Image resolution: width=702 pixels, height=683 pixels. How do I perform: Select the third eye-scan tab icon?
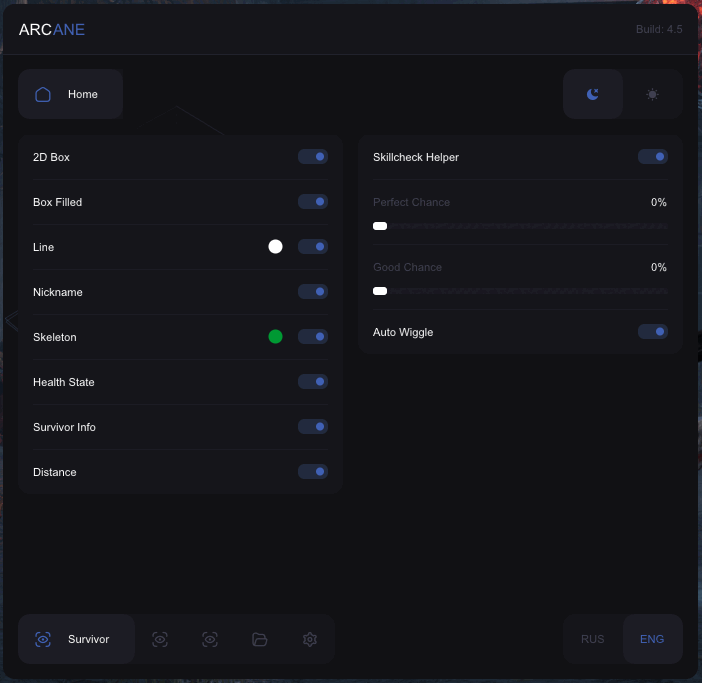click(x=210, y=639)
